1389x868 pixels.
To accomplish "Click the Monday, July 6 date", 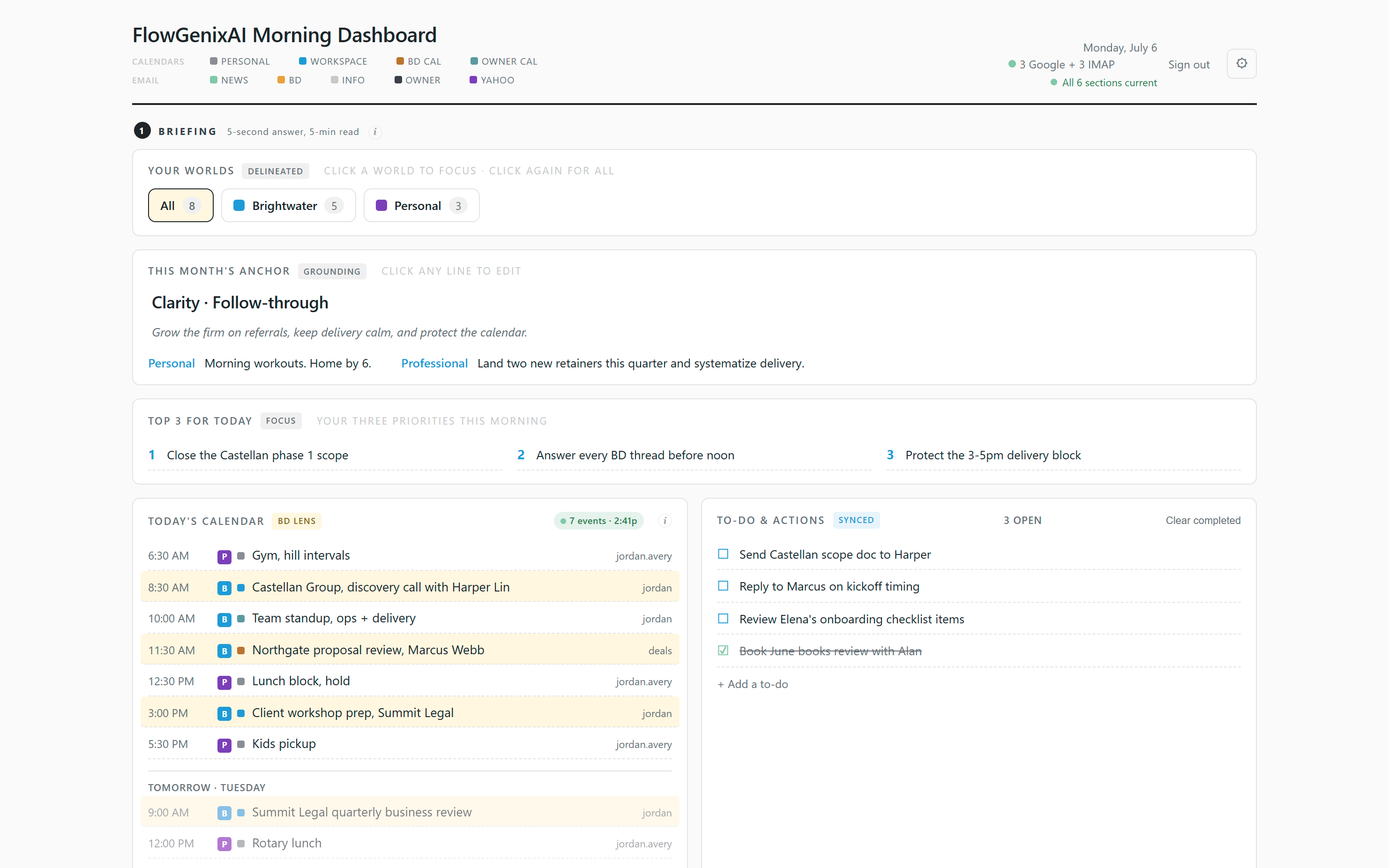I will [1120, 48].
